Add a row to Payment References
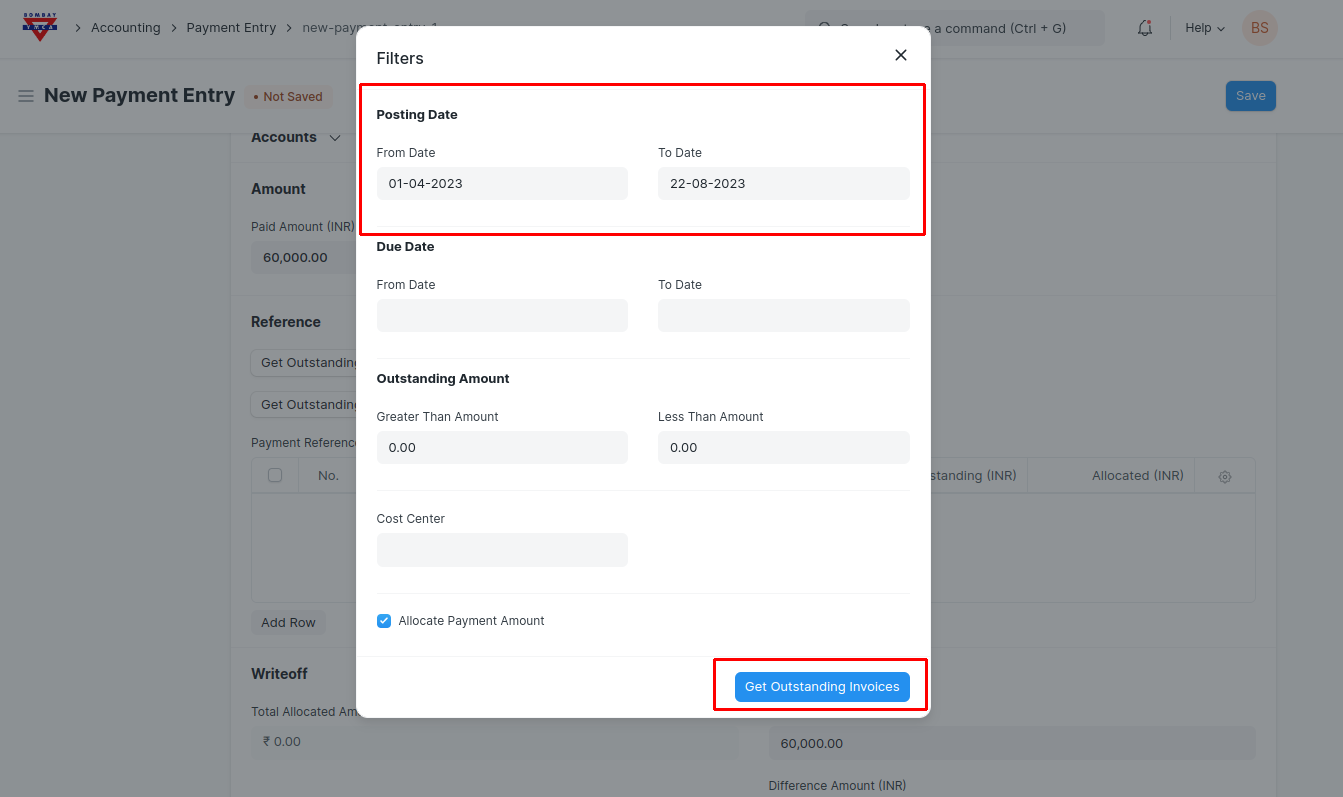Image resolution: width=1343 pixels, height=797 pixels. click(288, 623)
